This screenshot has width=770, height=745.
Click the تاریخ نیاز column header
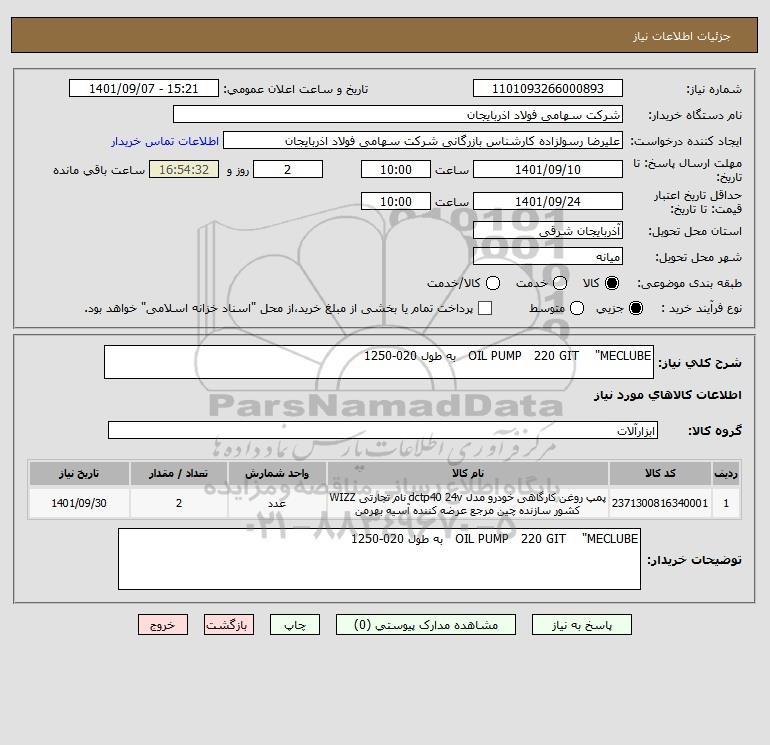click(x=79, y=473)
